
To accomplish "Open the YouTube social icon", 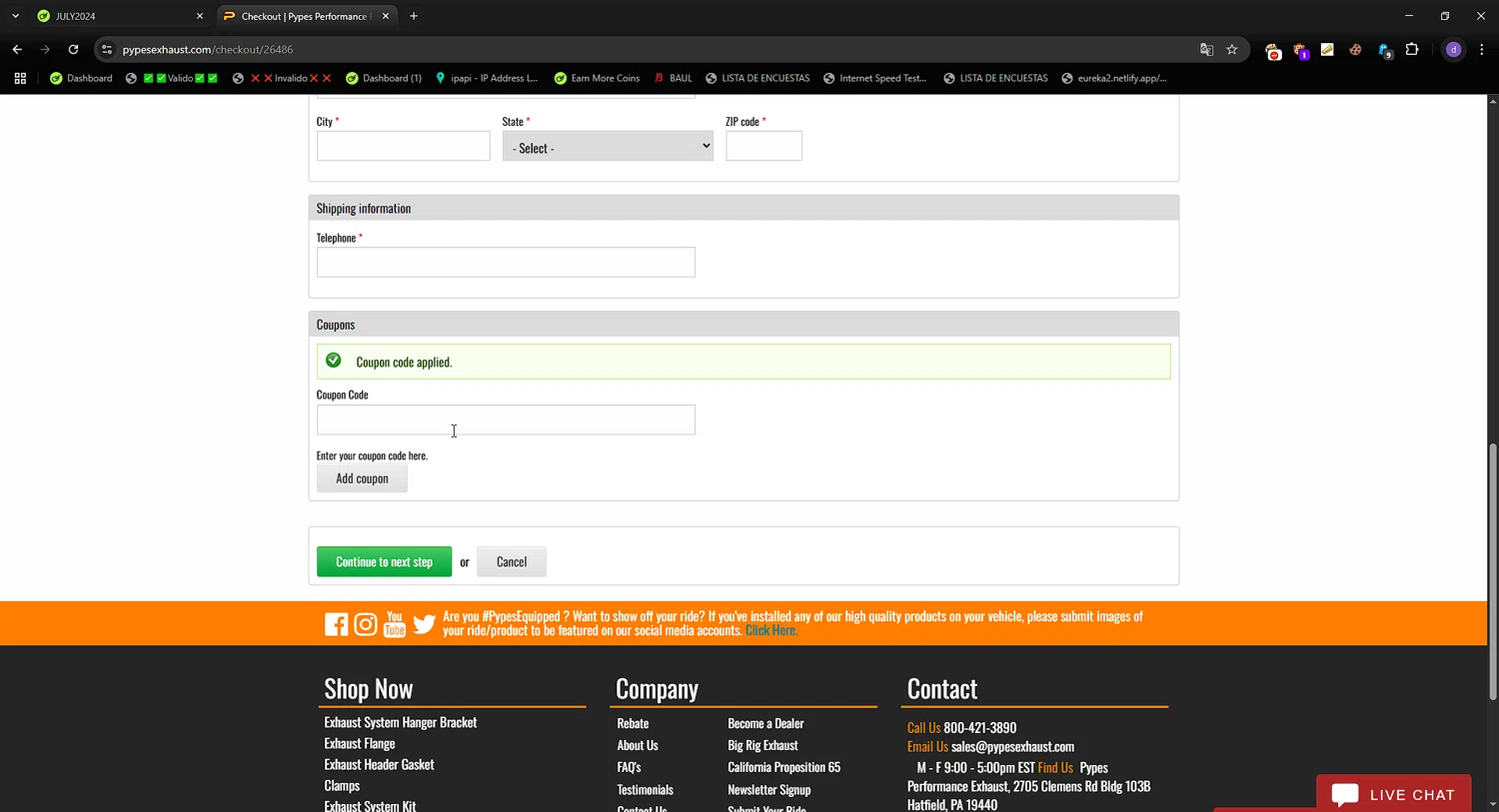I will tap(395, 624).
